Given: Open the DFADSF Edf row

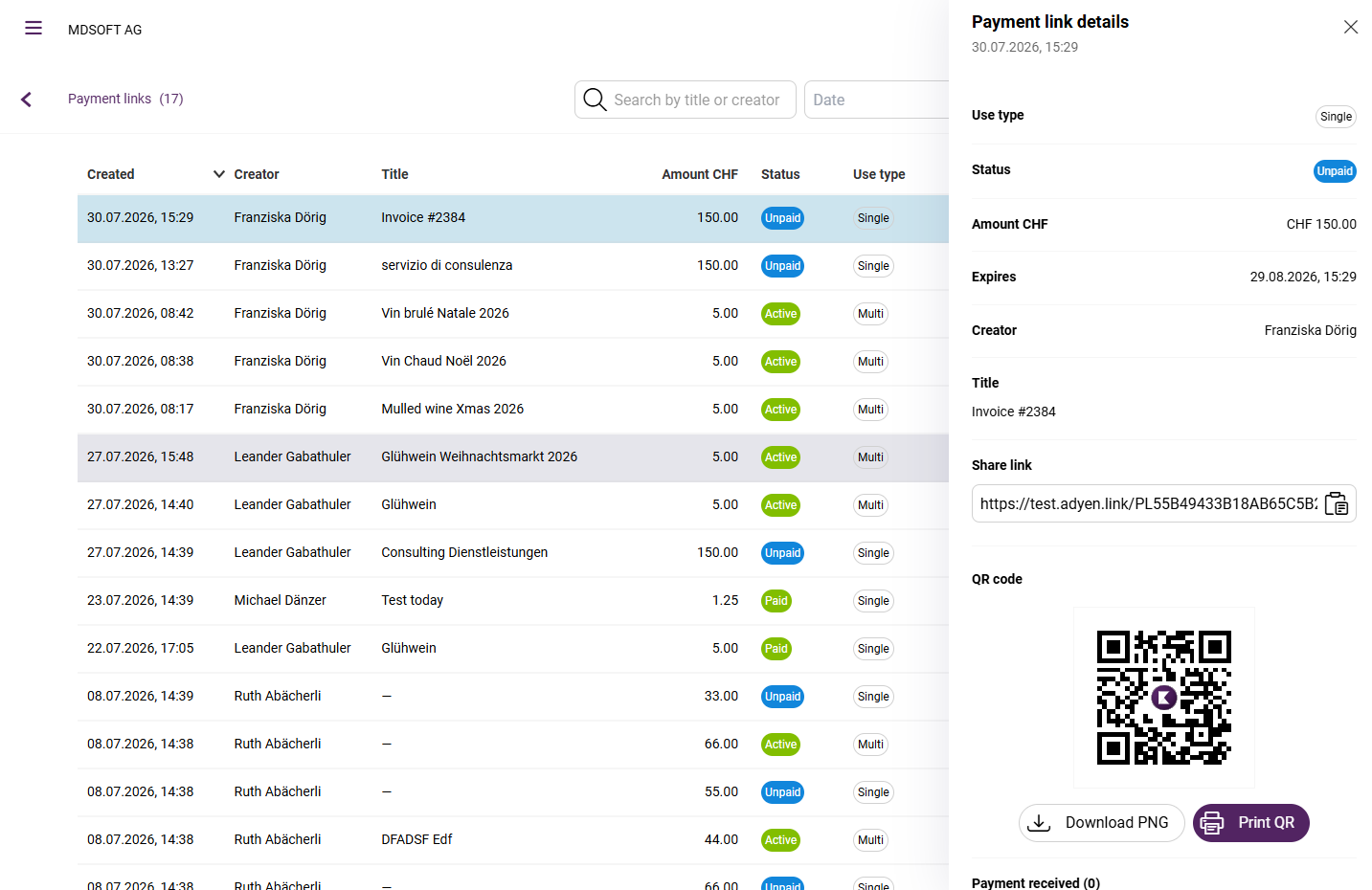Looking at the screenshot, I should click(x=513, y=840).
